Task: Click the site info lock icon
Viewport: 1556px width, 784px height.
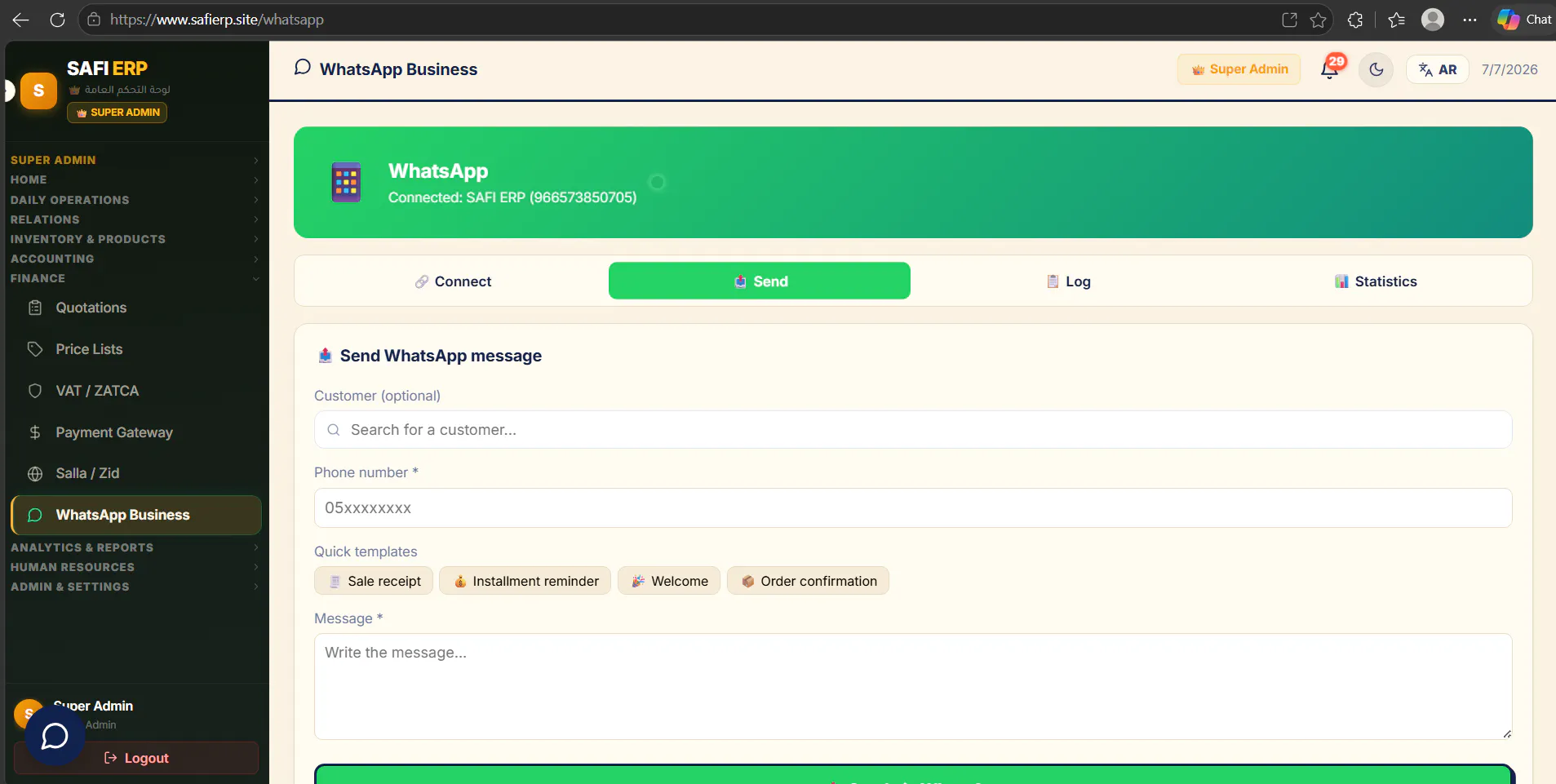Action: click(94, 20)
